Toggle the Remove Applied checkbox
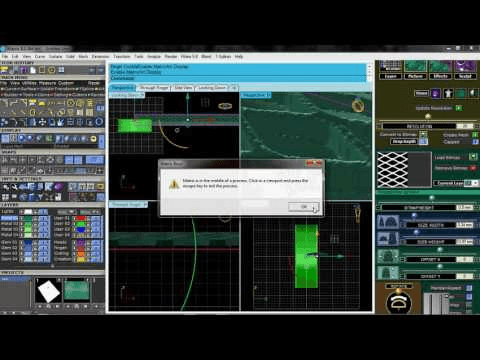The height and width of the screenshot is (360, 480). [x=469, y=288]
